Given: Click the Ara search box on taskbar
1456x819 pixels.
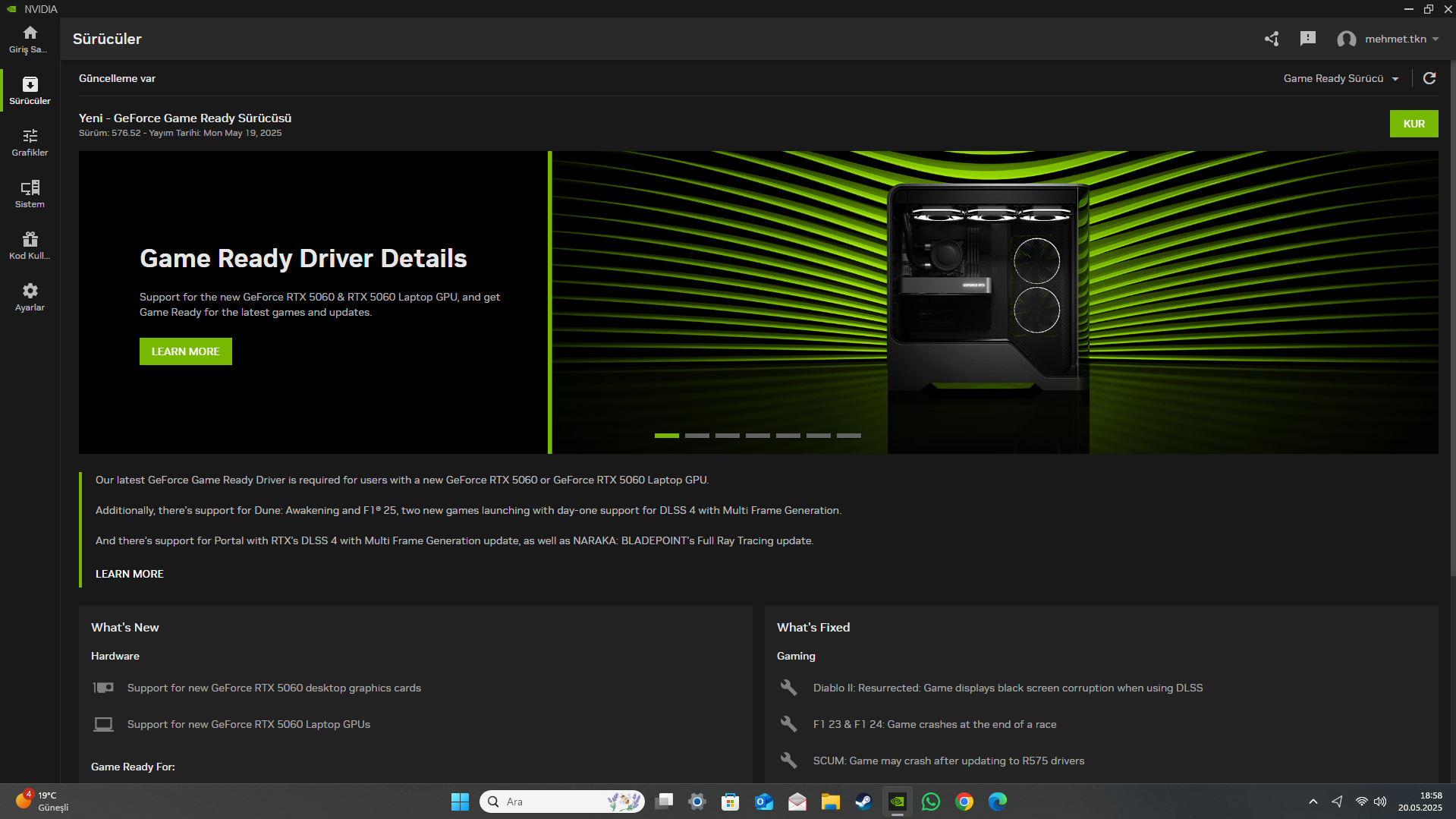Looking at the screenshot, I should point(562,802).
